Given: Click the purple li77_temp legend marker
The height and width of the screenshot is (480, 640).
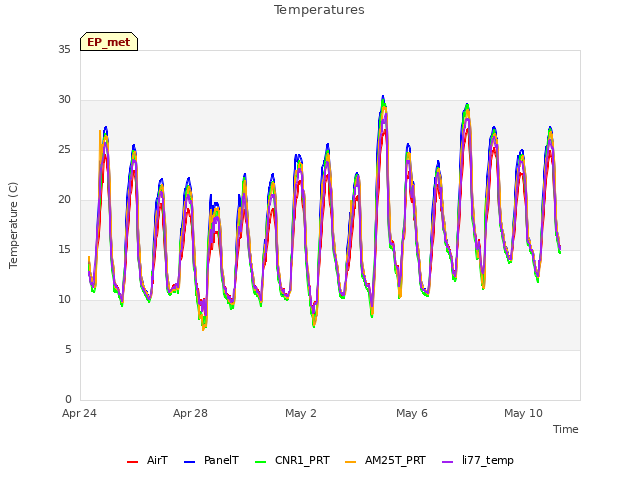Looking at the screenshot, I should tap(447, 462).
